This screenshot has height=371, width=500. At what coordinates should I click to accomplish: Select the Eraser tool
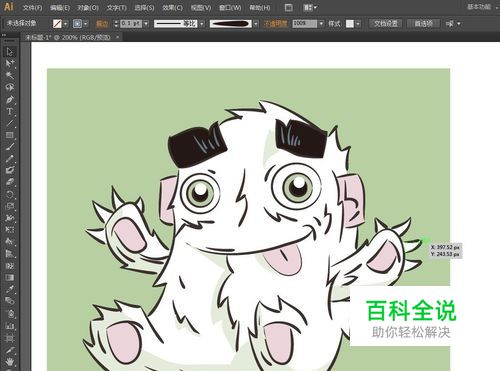coord(9,182)
